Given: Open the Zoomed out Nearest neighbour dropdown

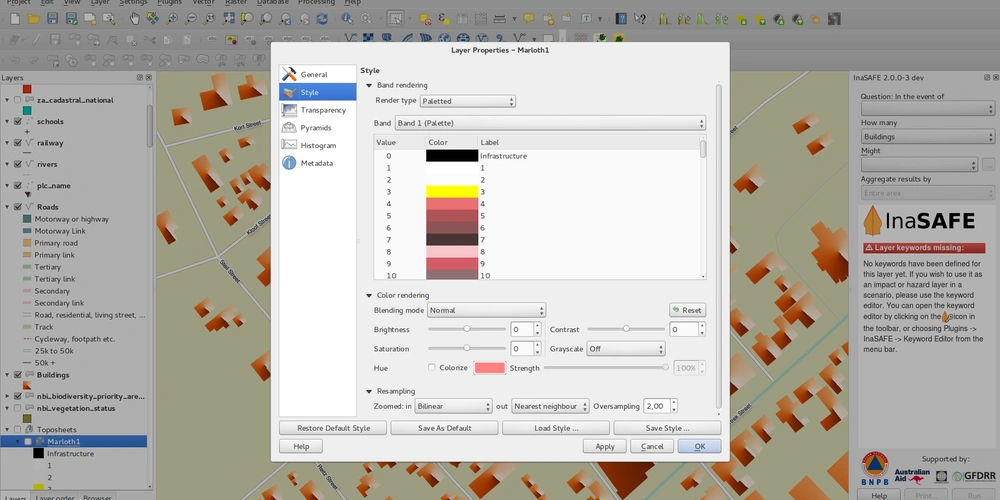Looking at the screenshot, I should (550, 406).
